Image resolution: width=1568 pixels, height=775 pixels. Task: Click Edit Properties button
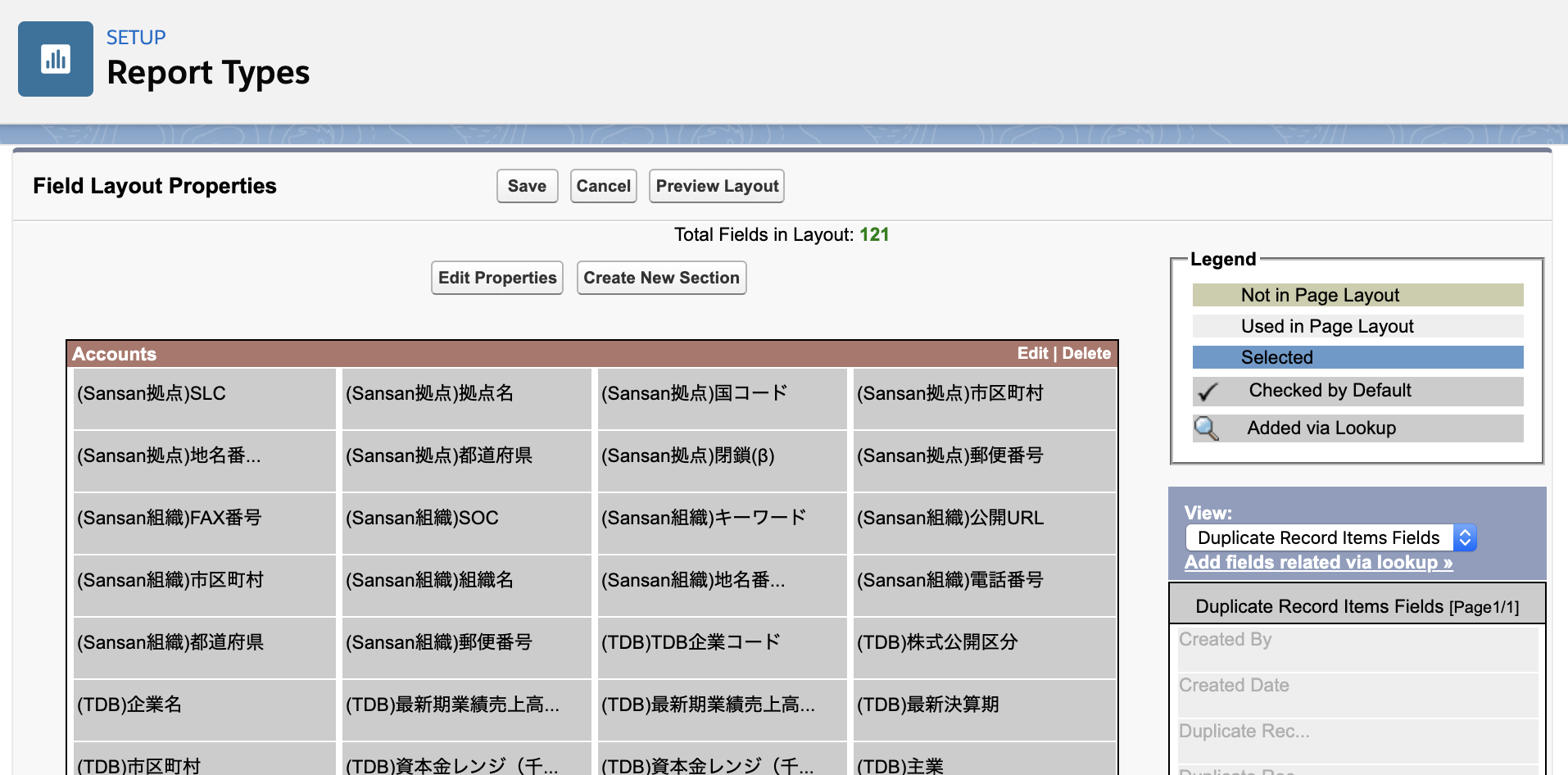pyautogui.click(x=497, y=278)
